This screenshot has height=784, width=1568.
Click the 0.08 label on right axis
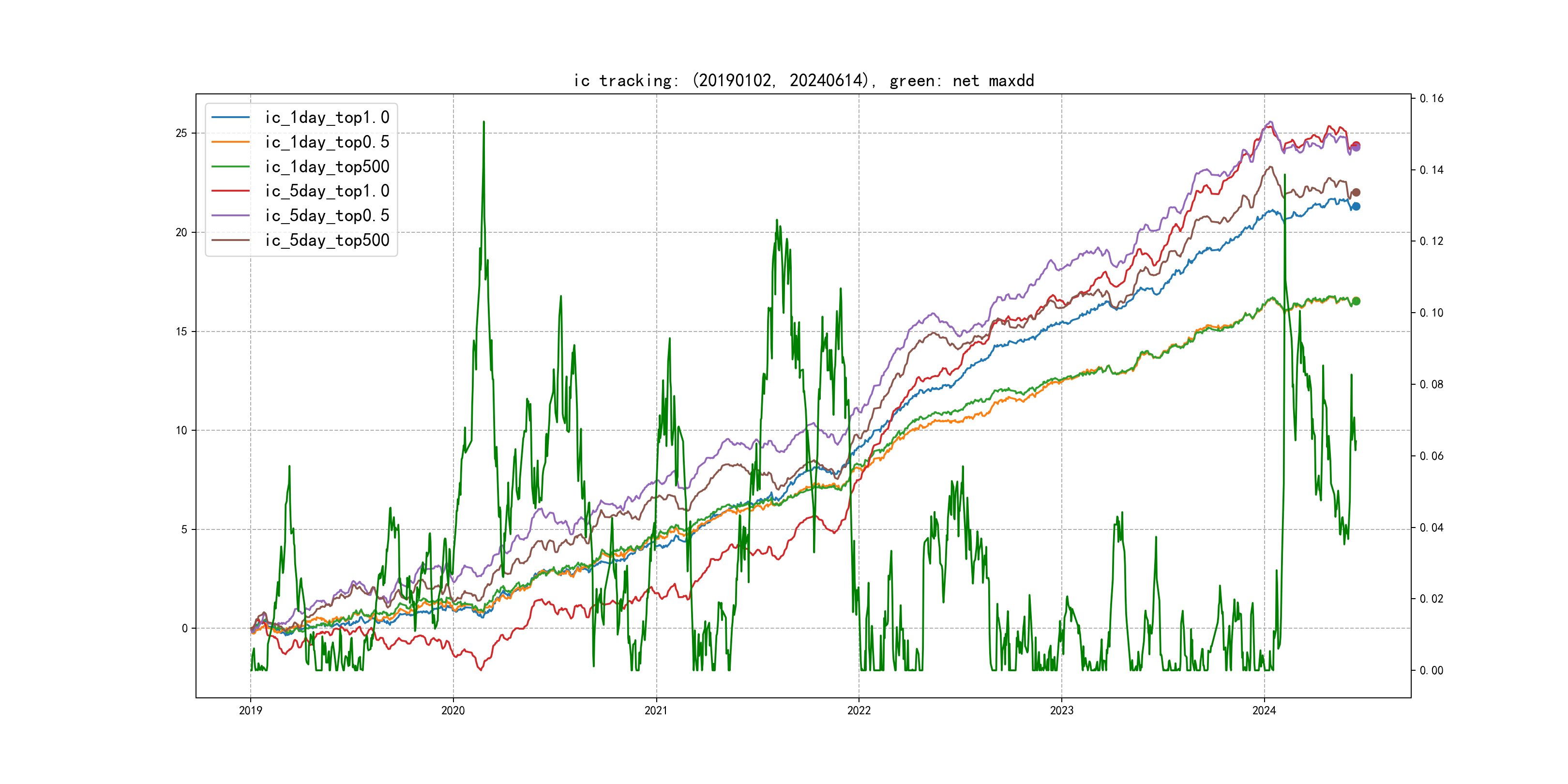point(1431,385)
